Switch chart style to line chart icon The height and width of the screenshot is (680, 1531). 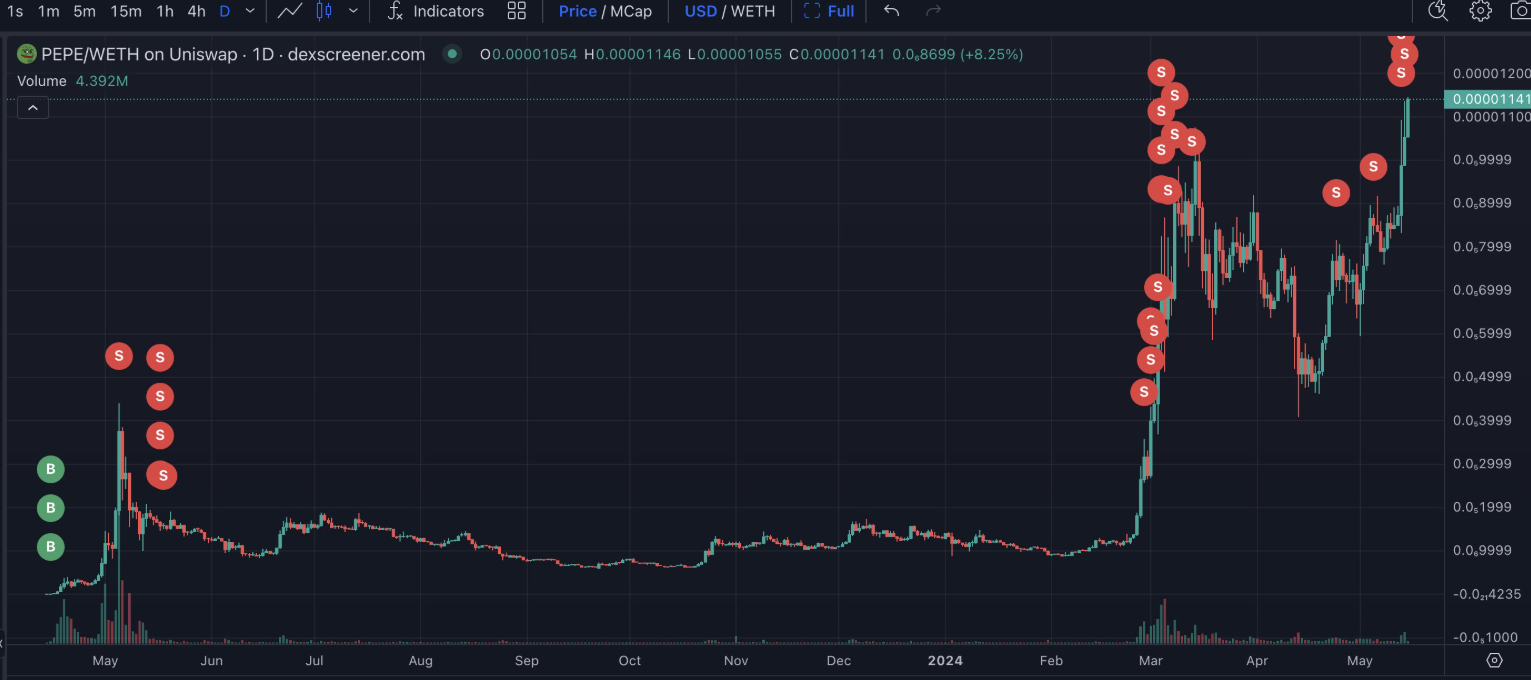(290, 11)
